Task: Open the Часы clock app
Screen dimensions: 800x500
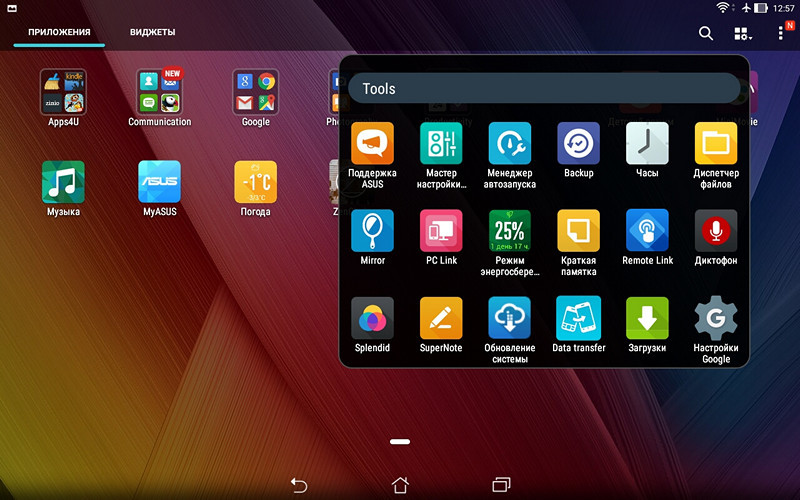Action: click(647, 143)
